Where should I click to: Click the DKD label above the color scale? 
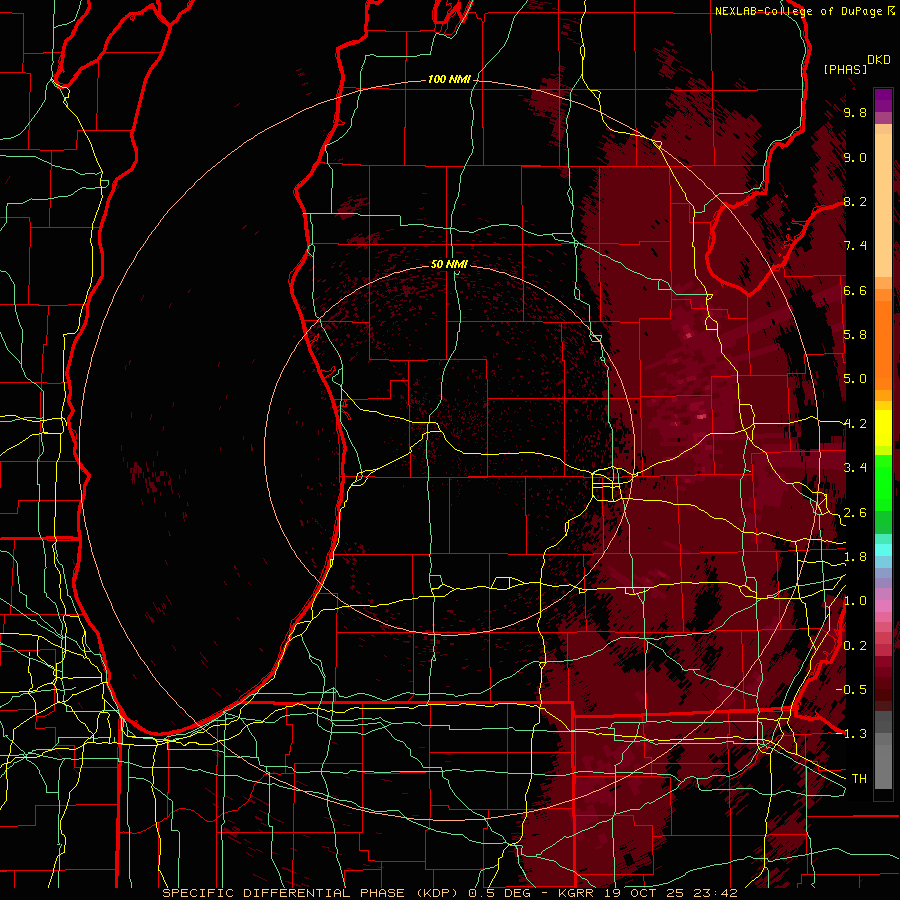coord(879,60)
